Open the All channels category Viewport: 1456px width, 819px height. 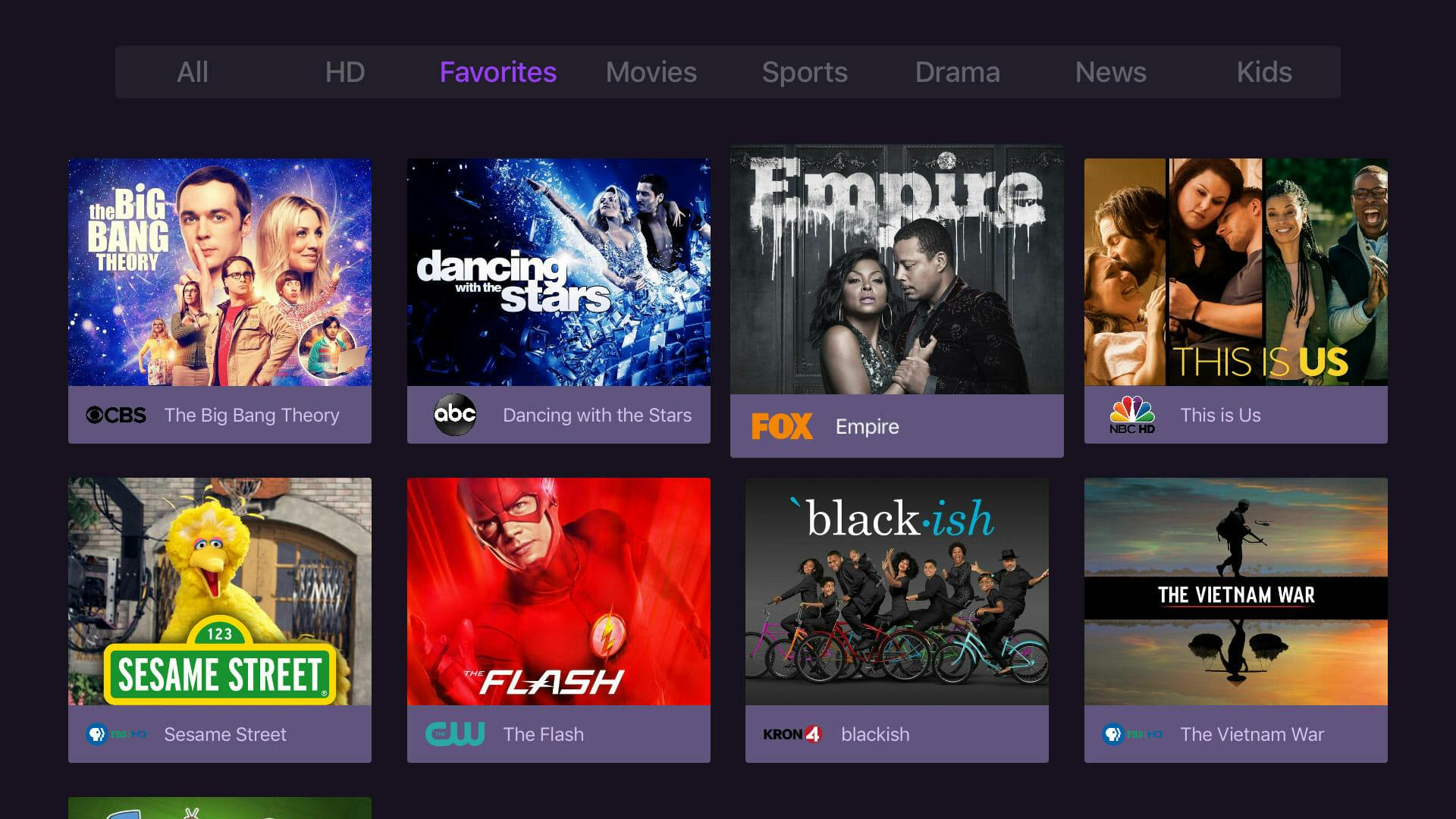192,71
